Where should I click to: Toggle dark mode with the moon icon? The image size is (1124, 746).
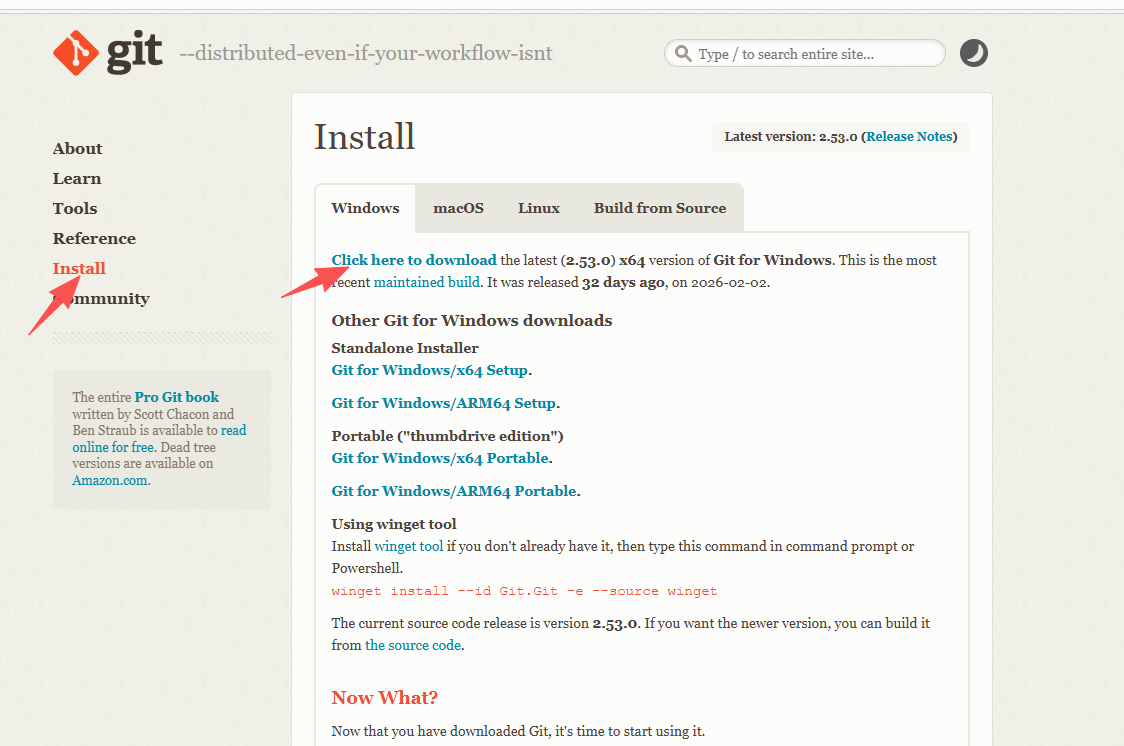(973, 53)
